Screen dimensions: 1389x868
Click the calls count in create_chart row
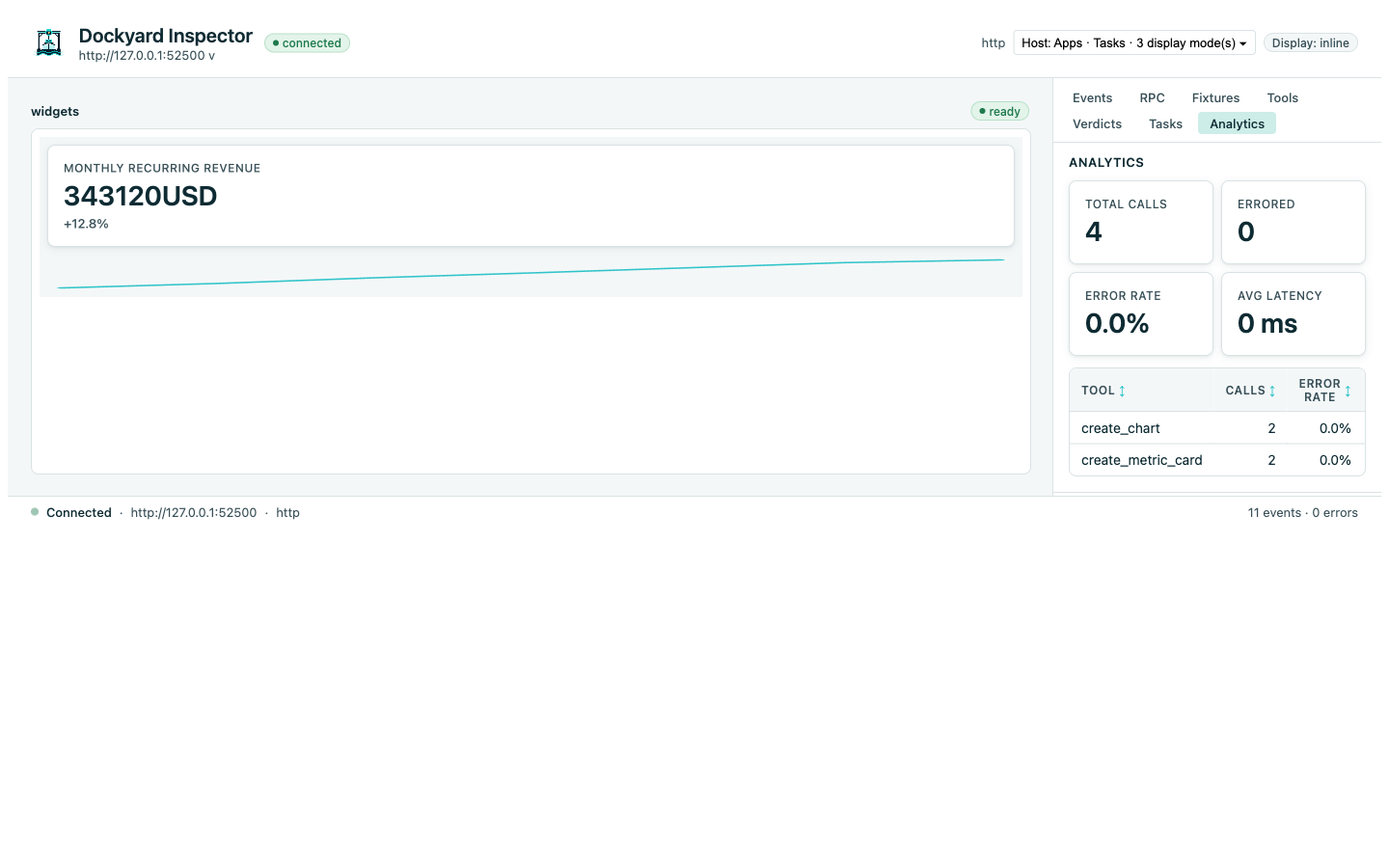(1271, 428)
